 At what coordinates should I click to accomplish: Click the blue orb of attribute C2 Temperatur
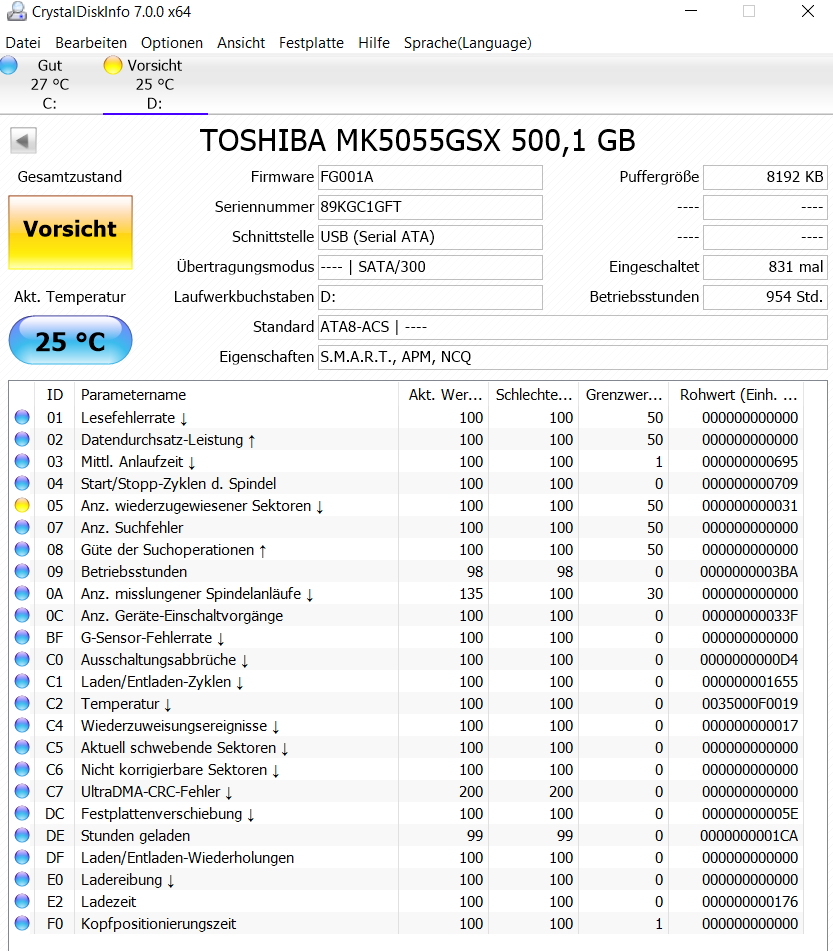pyautogui.click(x=22, y=704)
